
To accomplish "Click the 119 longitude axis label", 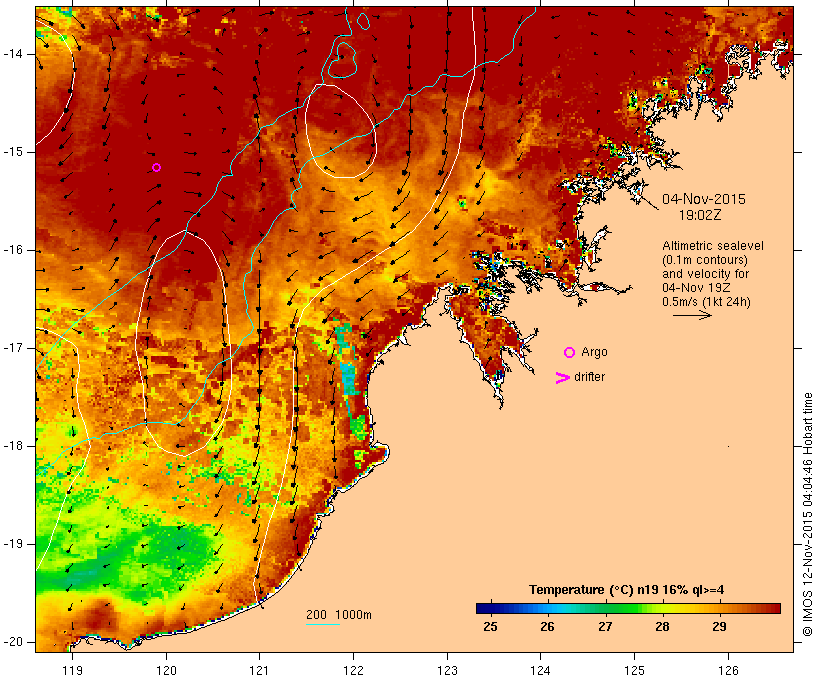I will point(72,670).
